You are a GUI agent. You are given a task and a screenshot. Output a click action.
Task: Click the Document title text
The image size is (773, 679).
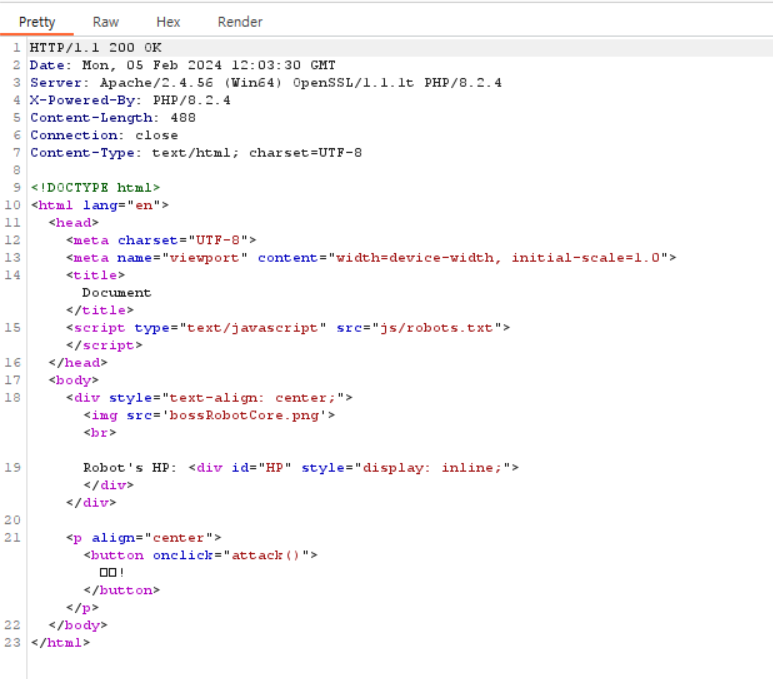point(116,293)
